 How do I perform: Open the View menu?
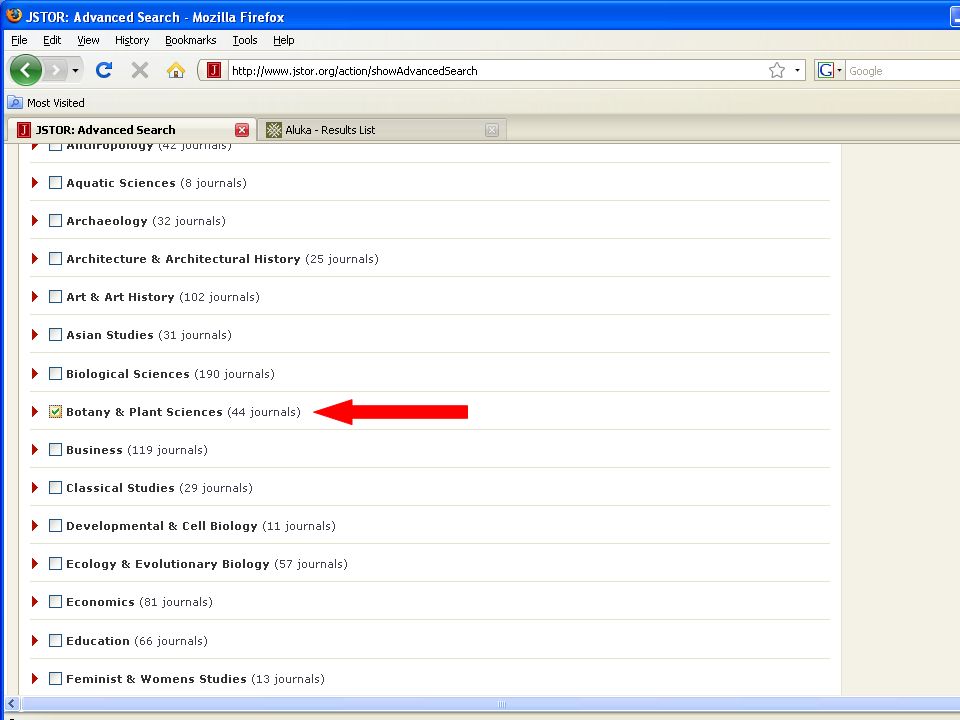(x=88, y=40)
